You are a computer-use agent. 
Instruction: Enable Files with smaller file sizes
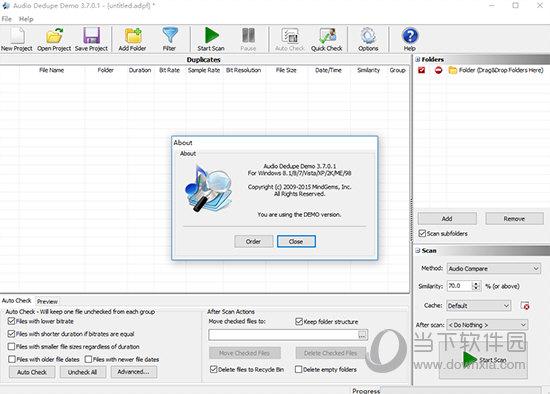coord(11,347)
